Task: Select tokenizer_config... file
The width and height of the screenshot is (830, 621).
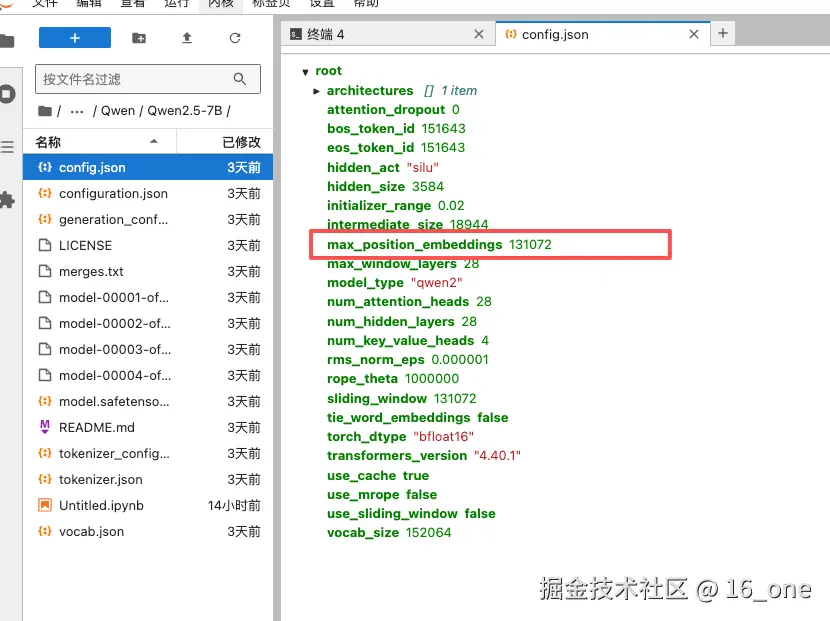Action: click(148, 453)
